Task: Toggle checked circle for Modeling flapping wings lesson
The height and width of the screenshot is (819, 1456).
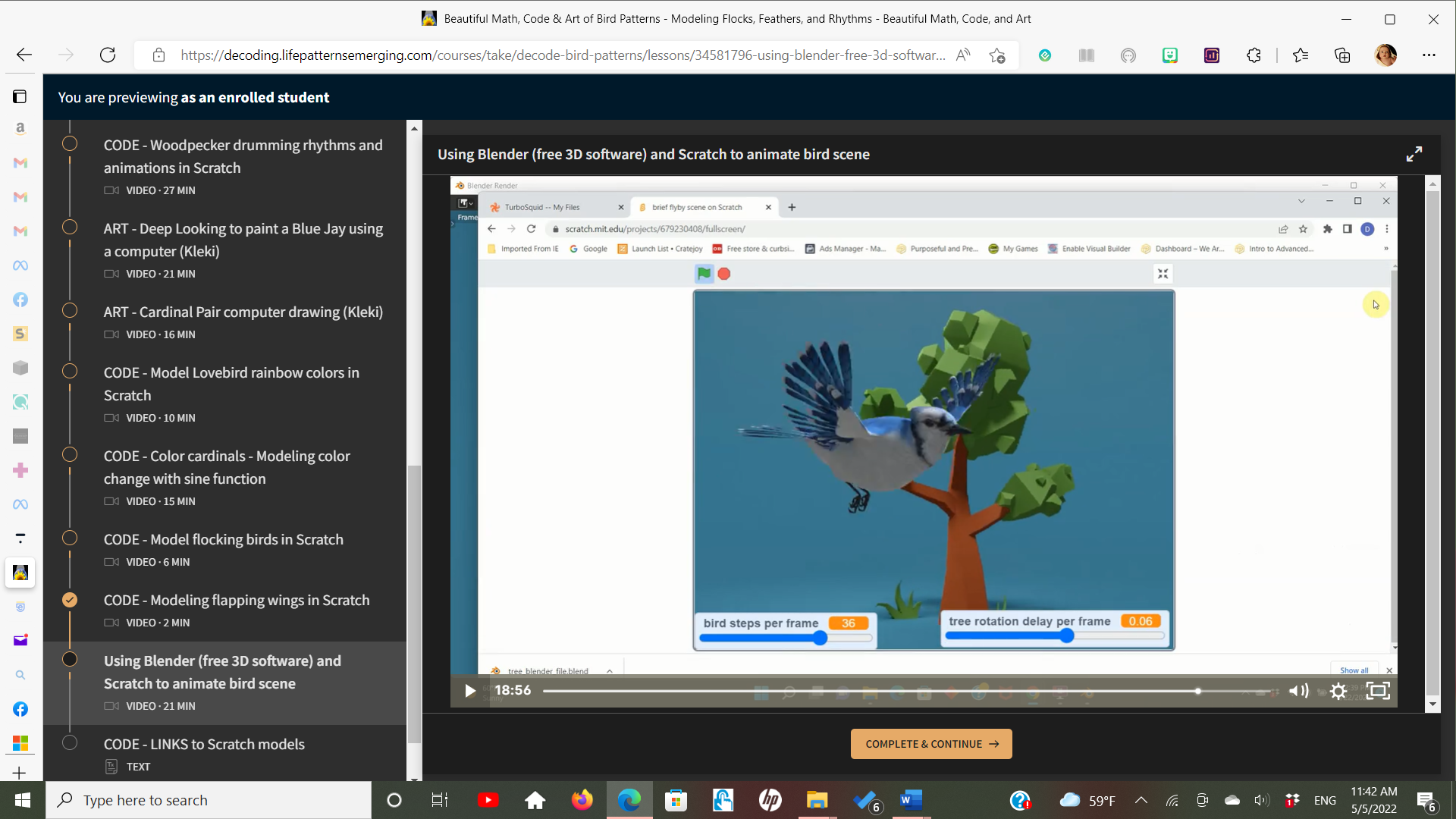Action: tap(70, 600)
